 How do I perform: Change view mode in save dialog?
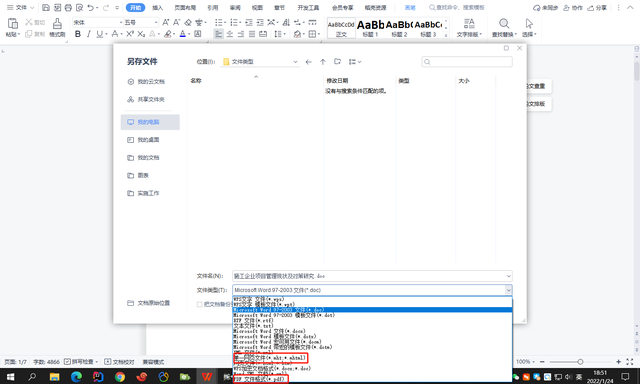(x=355, y=62)
